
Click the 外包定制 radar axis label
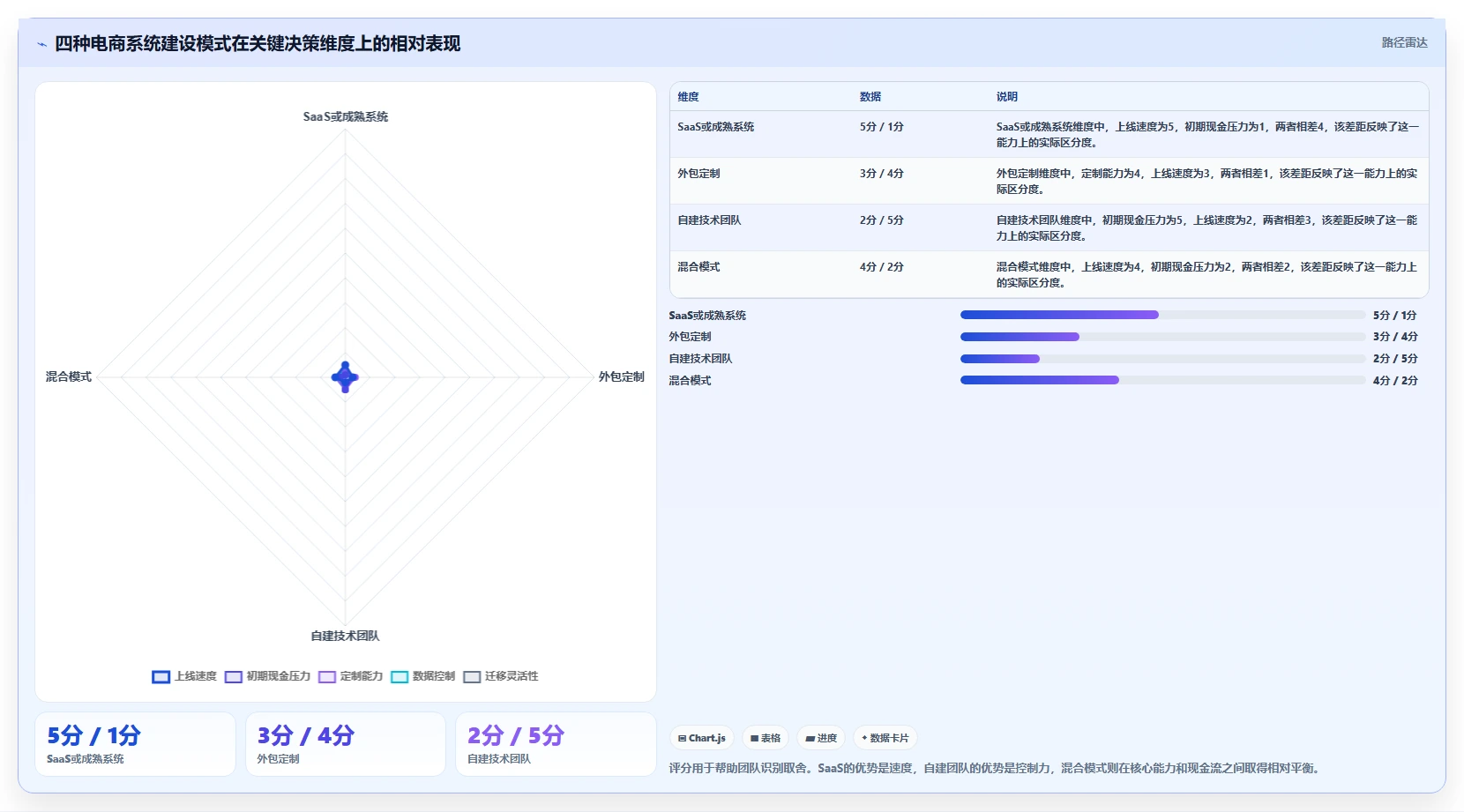621,376
